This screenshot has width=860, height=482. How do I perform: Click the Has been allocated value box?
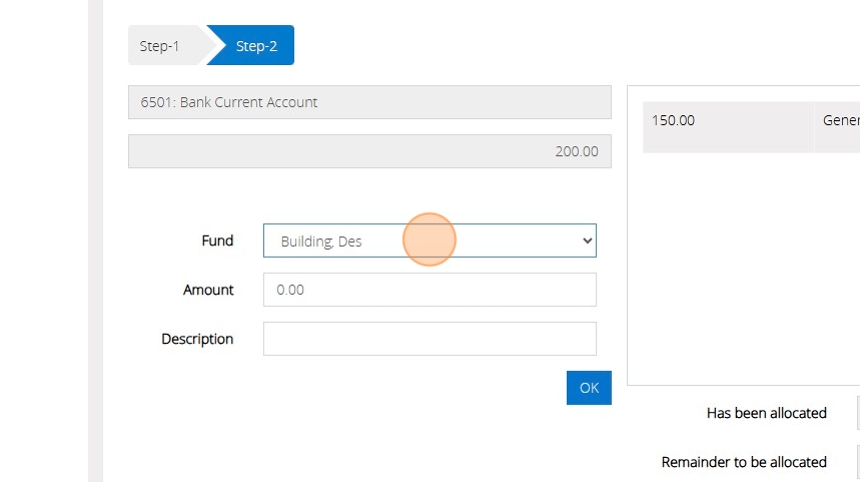click(x=857, y=413)
